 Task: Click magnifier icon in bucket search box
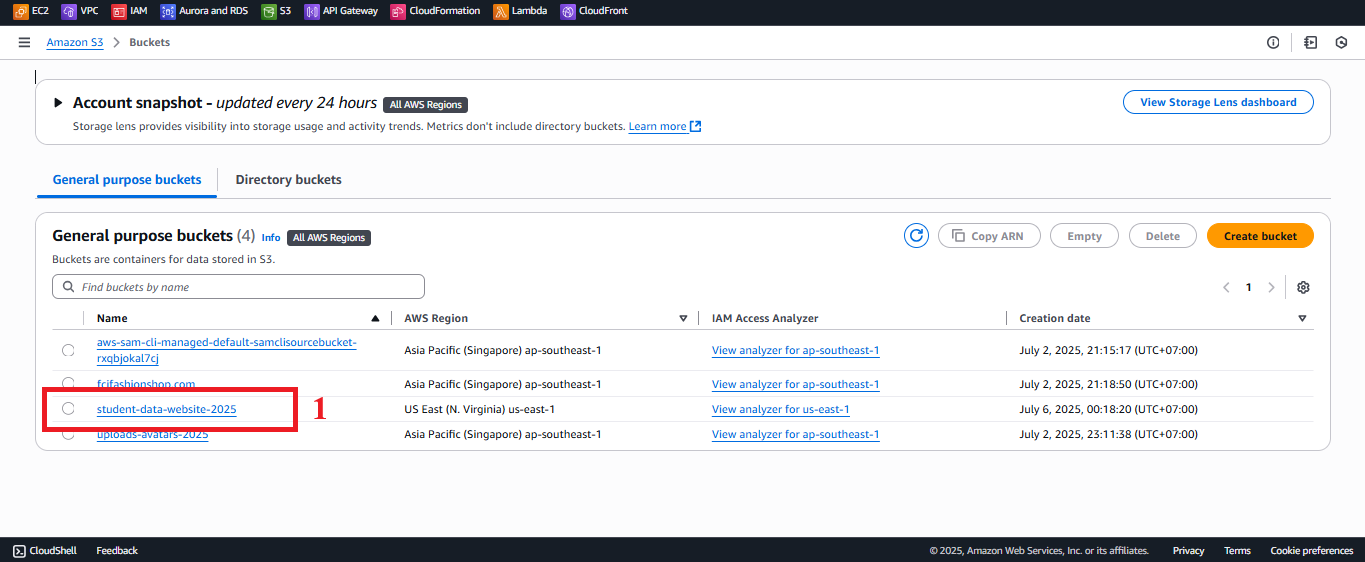pyautogui.click(x=68, y=287)
